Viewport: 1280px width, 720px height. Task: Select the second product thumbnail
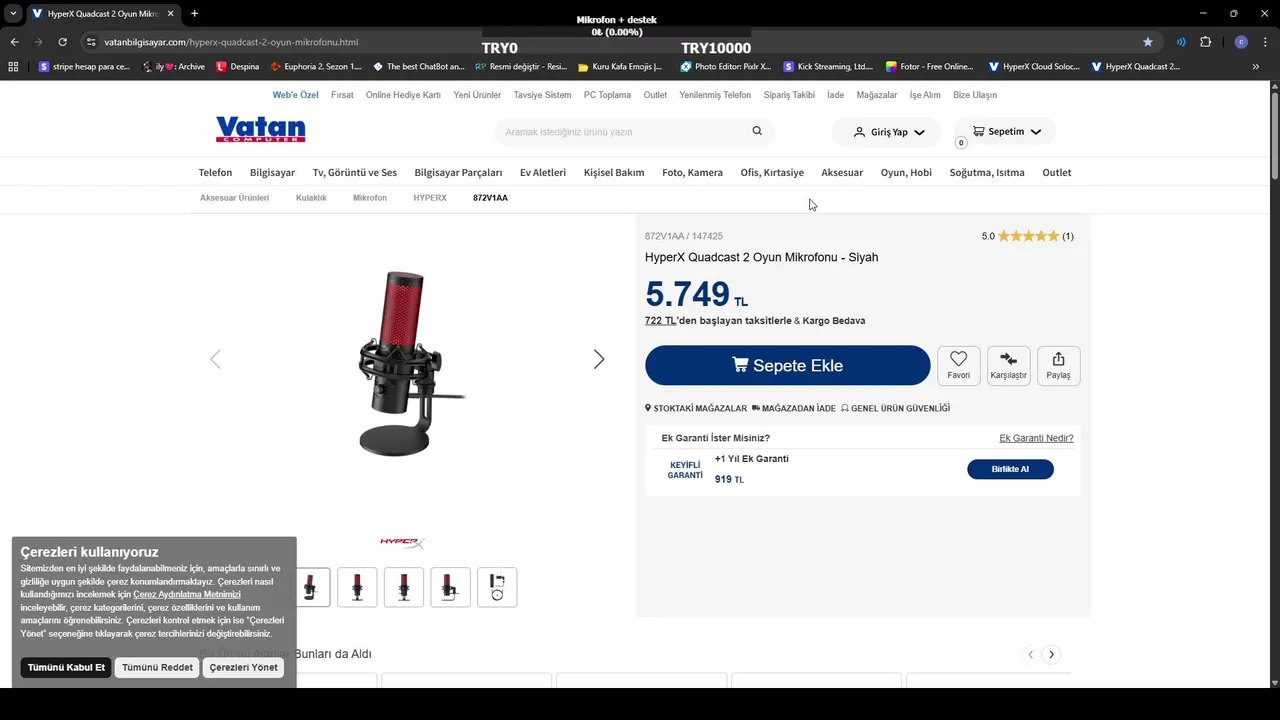[x=357, y=587]
